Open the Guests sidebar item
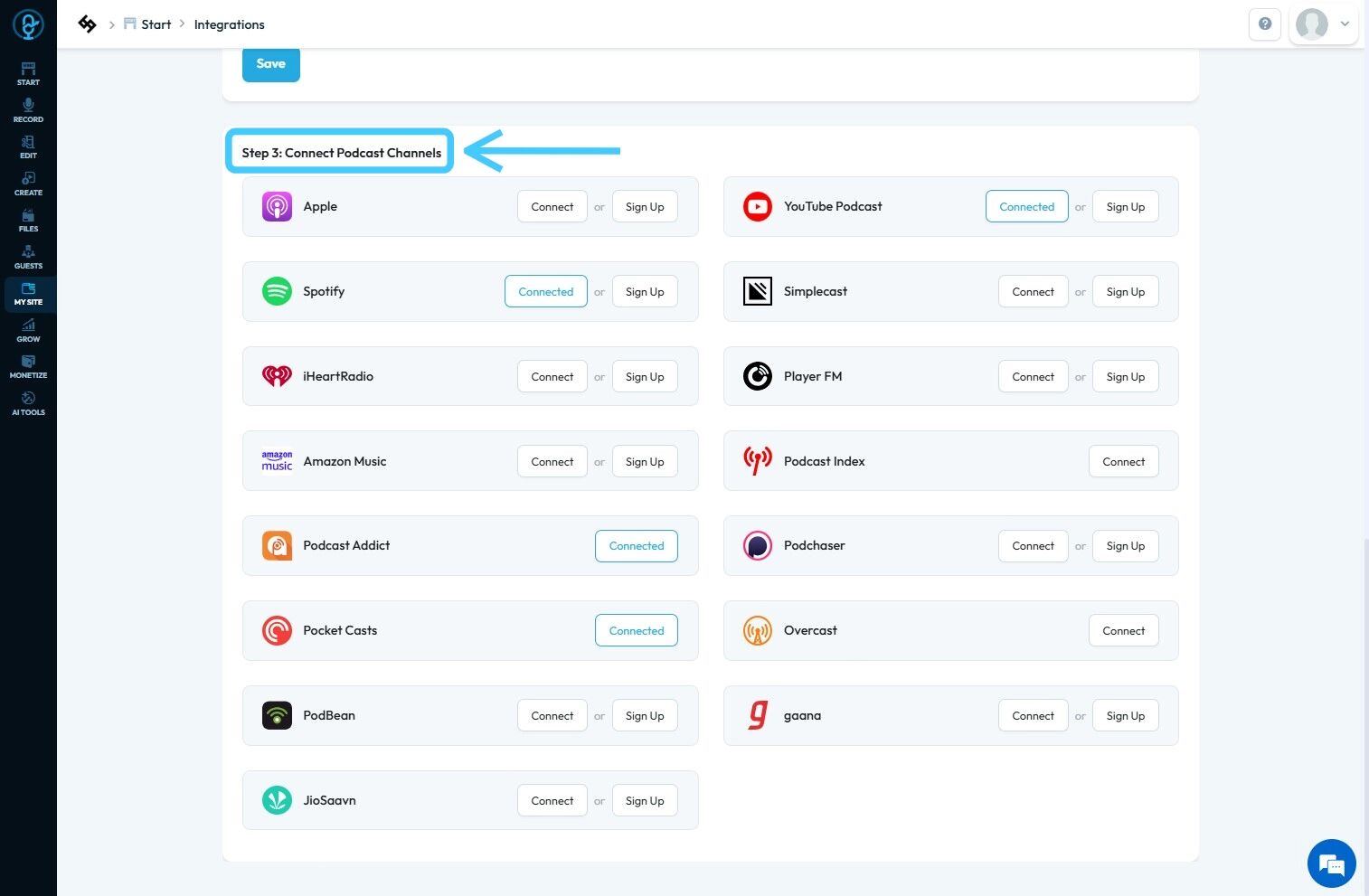Viewport: 1369px width, 896px height. (28, 258)
